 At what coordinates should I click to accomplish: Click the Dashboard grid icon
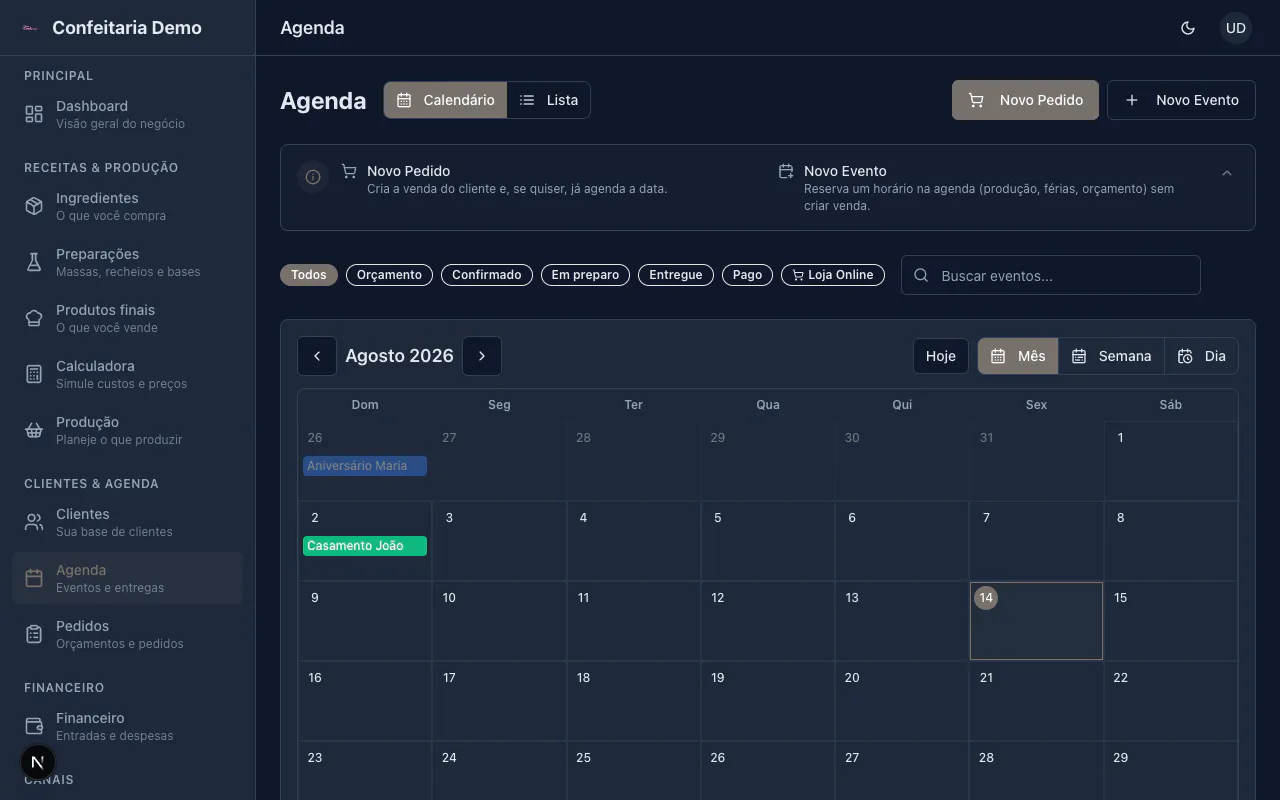[34, 114]
